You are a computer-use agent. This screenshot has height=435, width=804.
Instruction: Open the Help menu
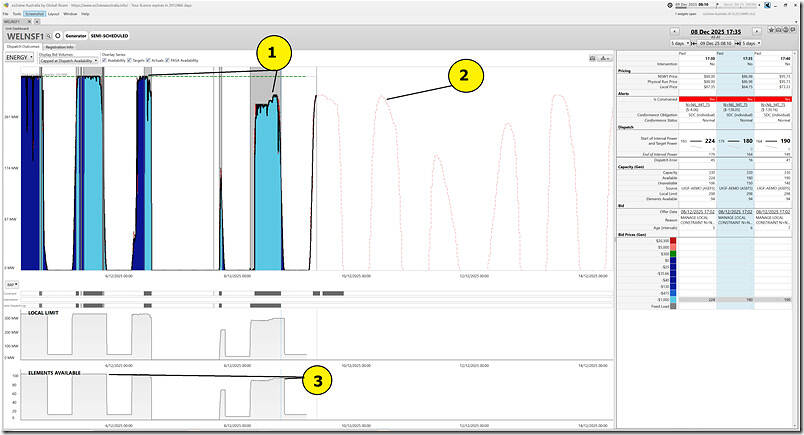click(x=85, y=14)
